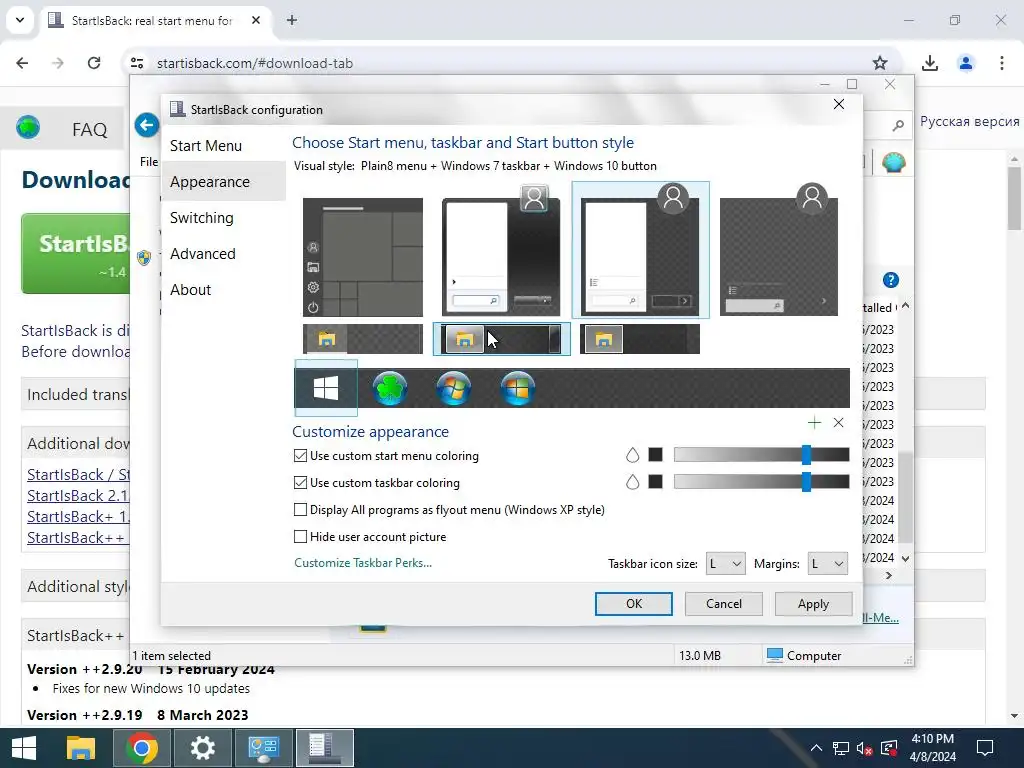
Task: Click the Control Panel taskbar icon
Action: tap(264, 748)
